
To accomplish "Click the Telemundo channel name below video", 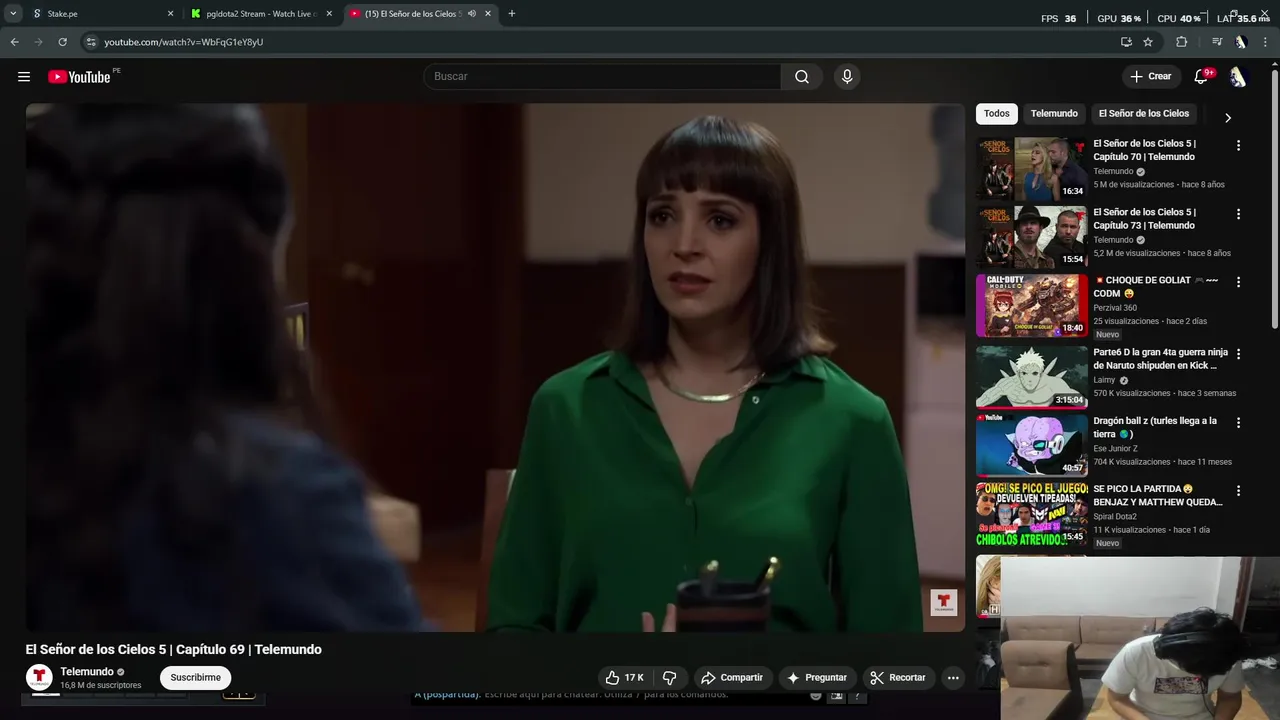I will coord(87,672).
